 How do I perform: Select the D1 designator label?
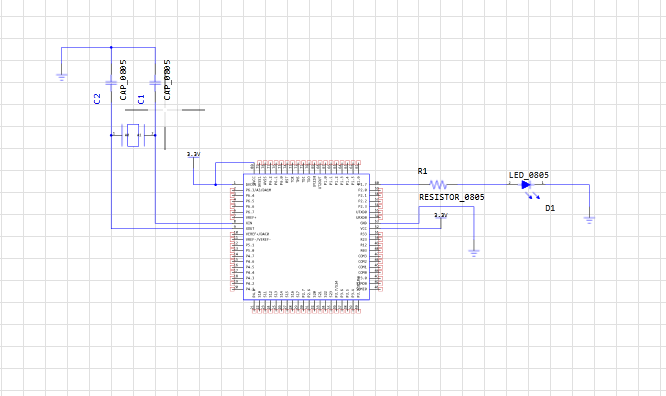[550, 208]
